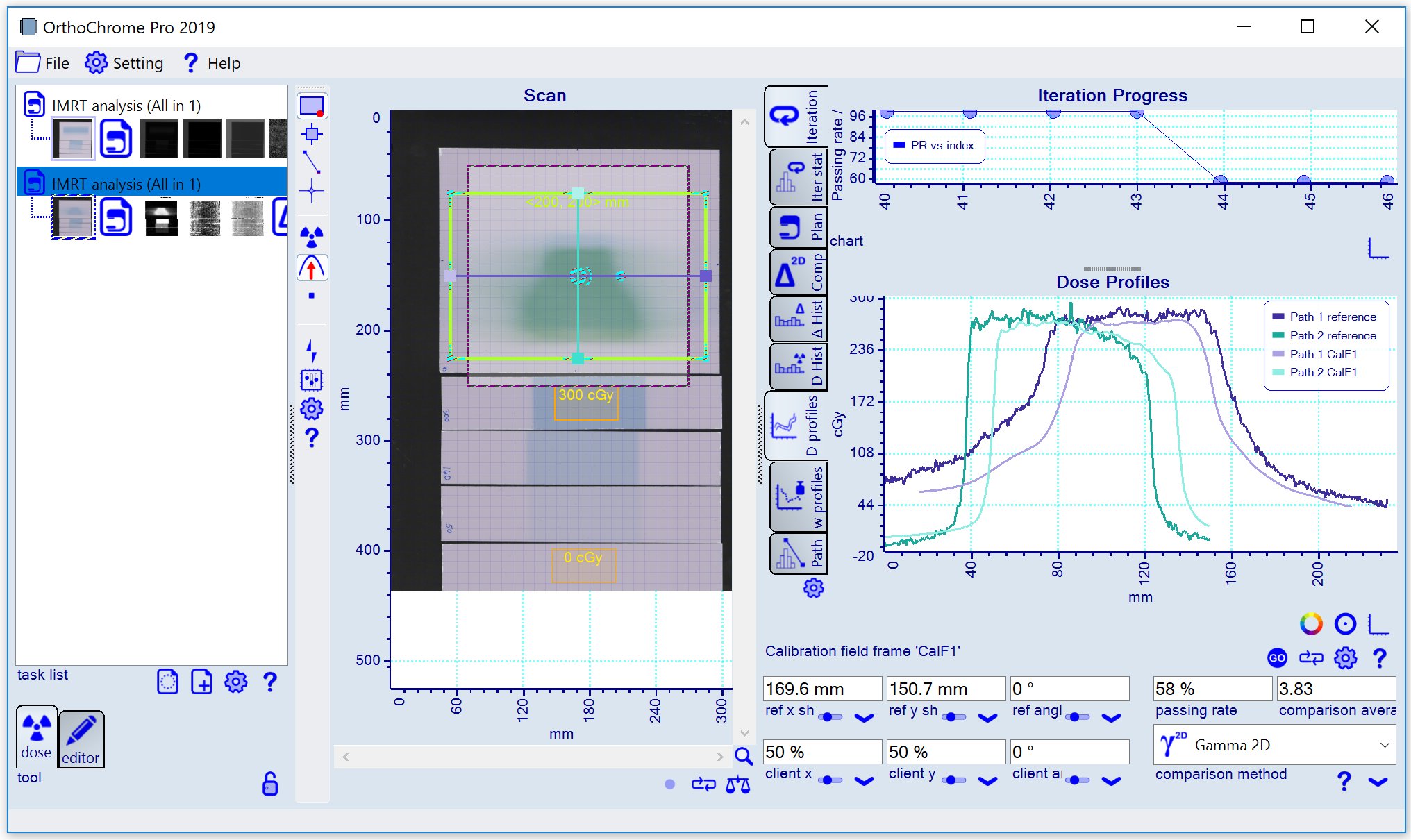Screen dimensions: 1411x840
Task: Click the radiation dose tool icon
Action: 312,237
